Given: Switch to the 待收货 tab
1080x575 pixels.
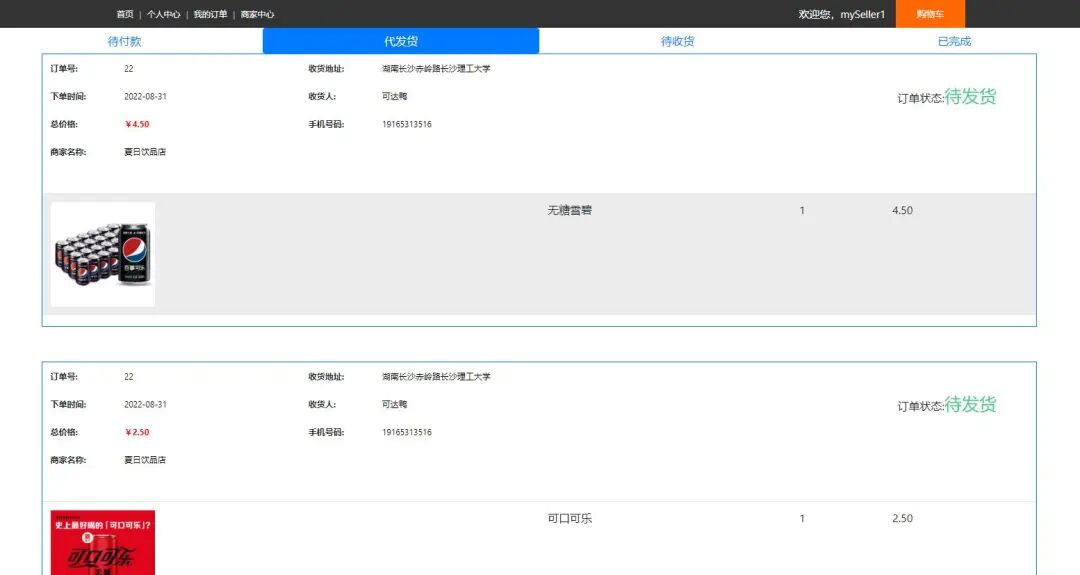Looking at the screenshot, I should coord(678,41).
